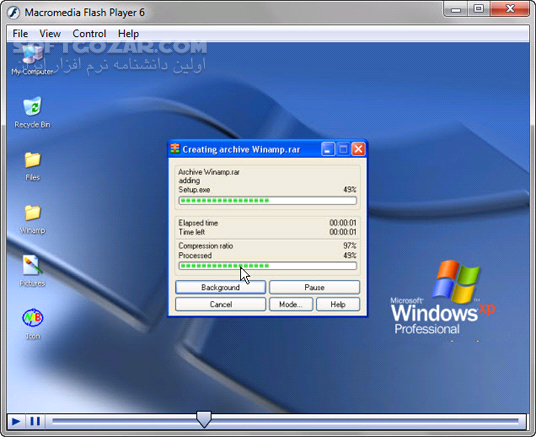Select the WB Icon desktop item
The width and height of the screenshot is (536, 437).
33,323
